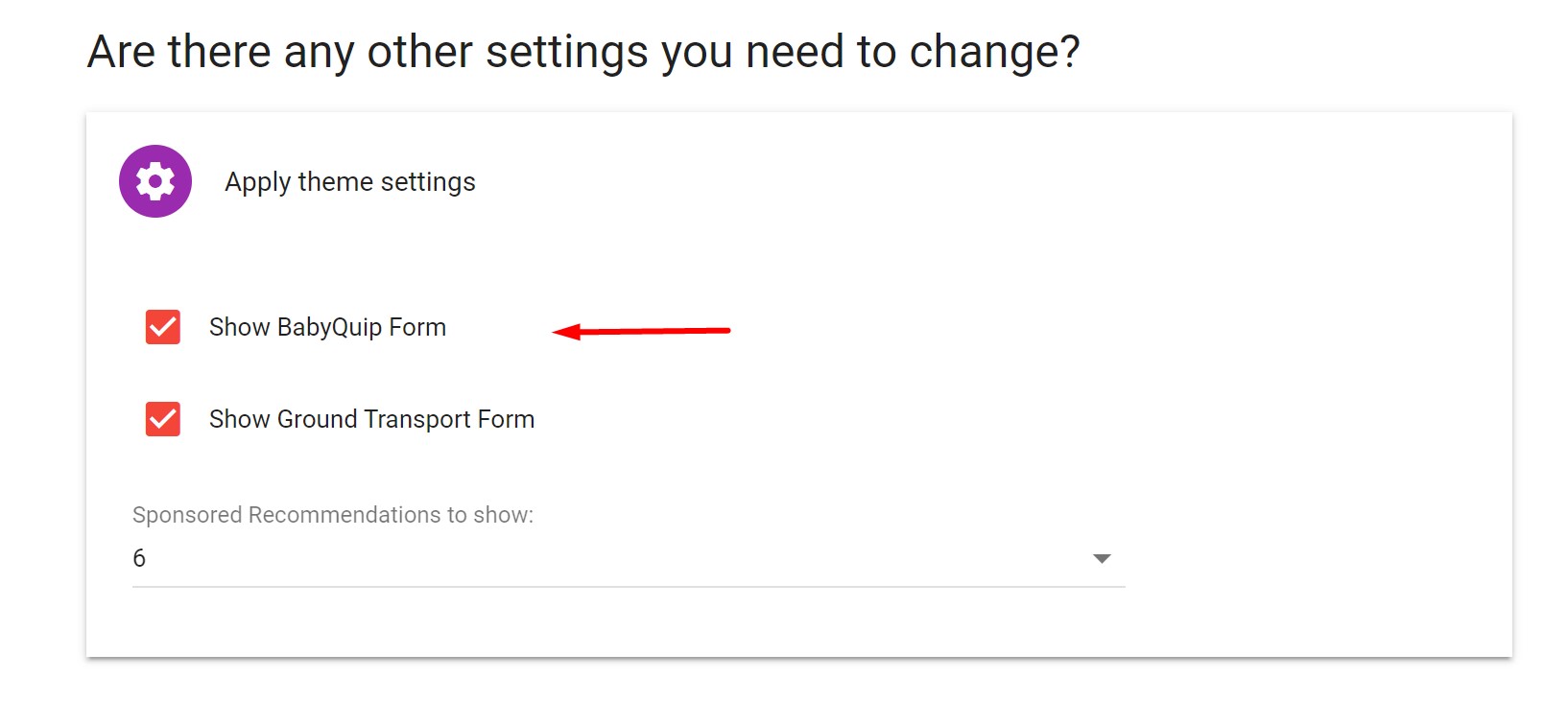The width and height of the screenshot is (1568, 701).
Task: Toggle the Show Ground Transport Form checkbox
Action: (x=163, y=419)
